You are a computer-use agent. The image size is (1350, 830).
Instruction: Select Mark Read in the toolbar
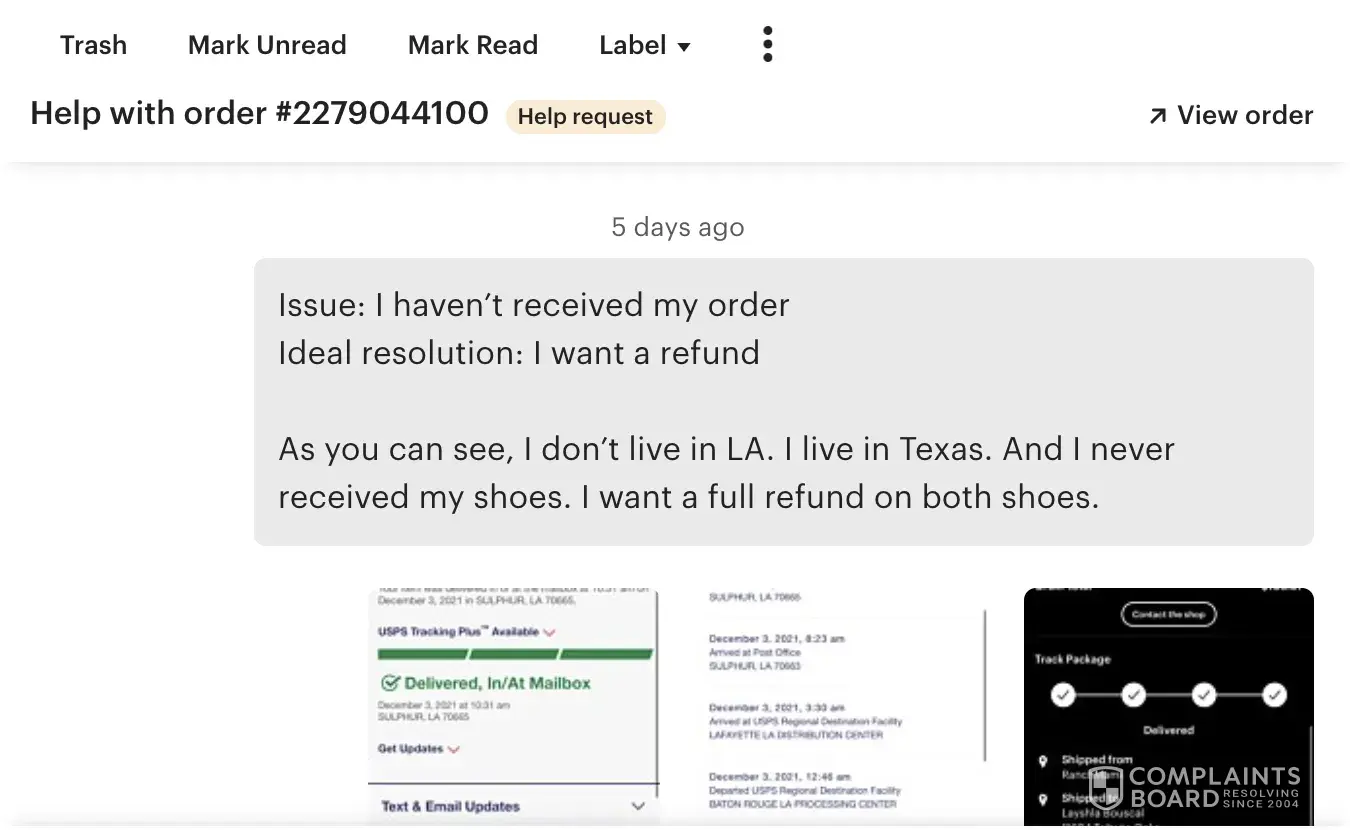[473, 45]
